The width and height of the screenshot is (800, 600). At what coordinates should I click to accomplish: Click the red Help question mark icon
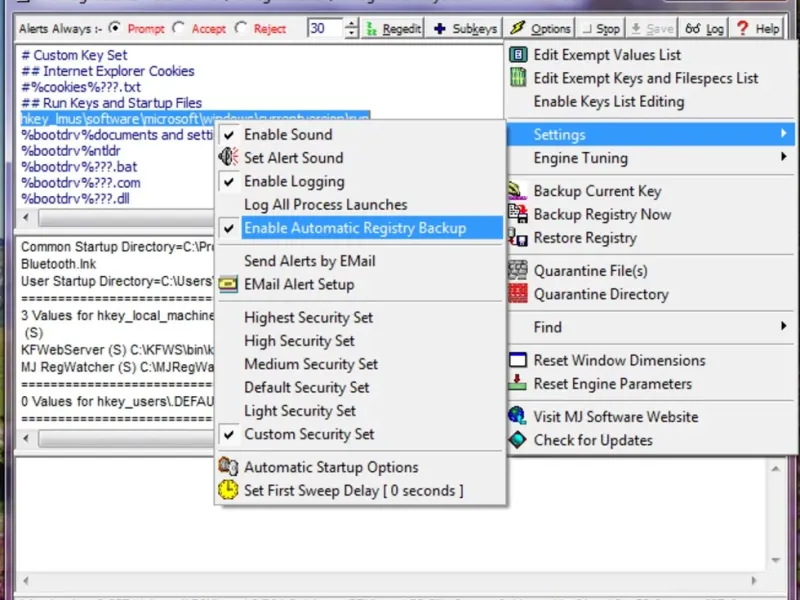(x=743, y=28)
